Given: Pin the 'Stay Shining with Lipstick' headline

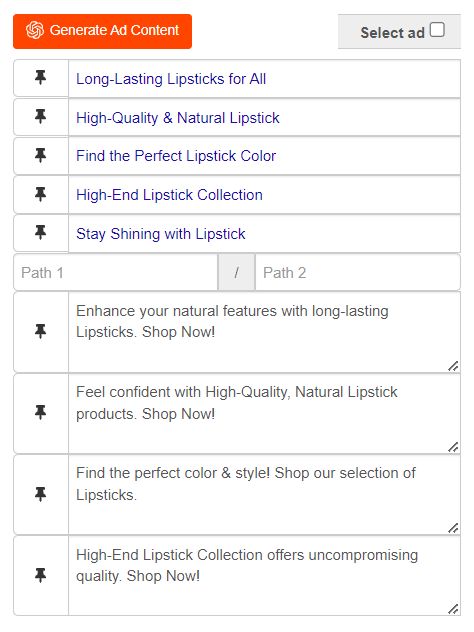Looking at the screenshot, I should pos(40,233).
